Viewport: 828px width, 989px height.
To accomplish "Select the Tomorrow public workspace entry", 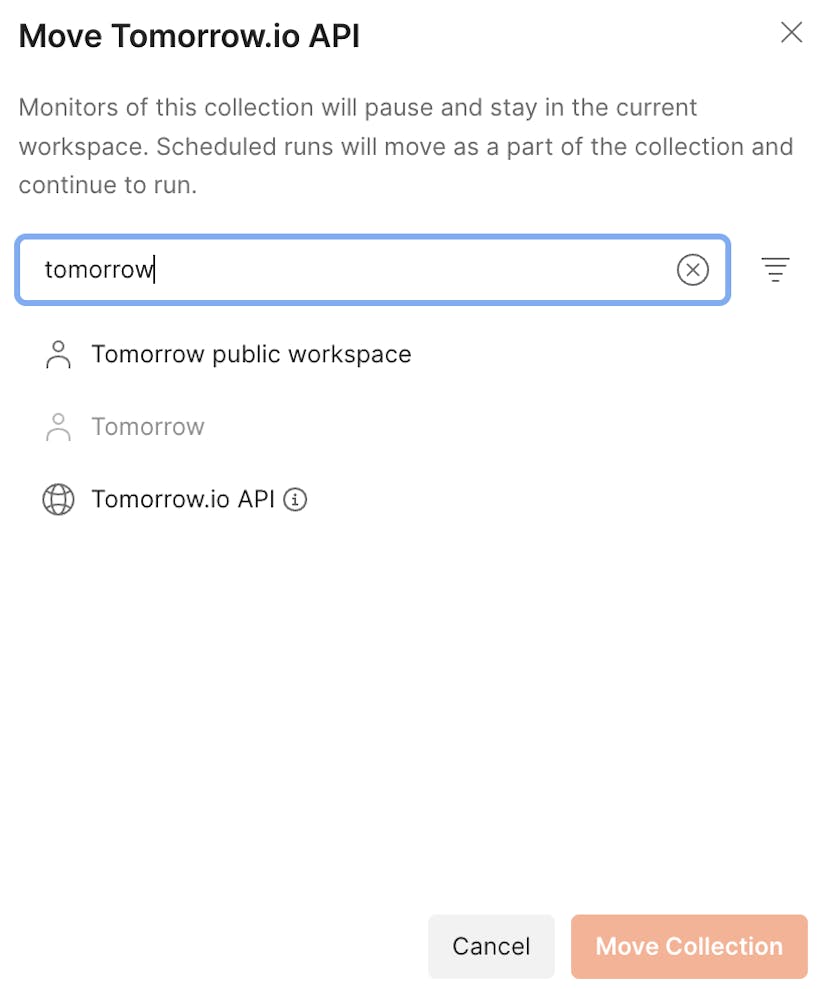I will coord(251,354).
